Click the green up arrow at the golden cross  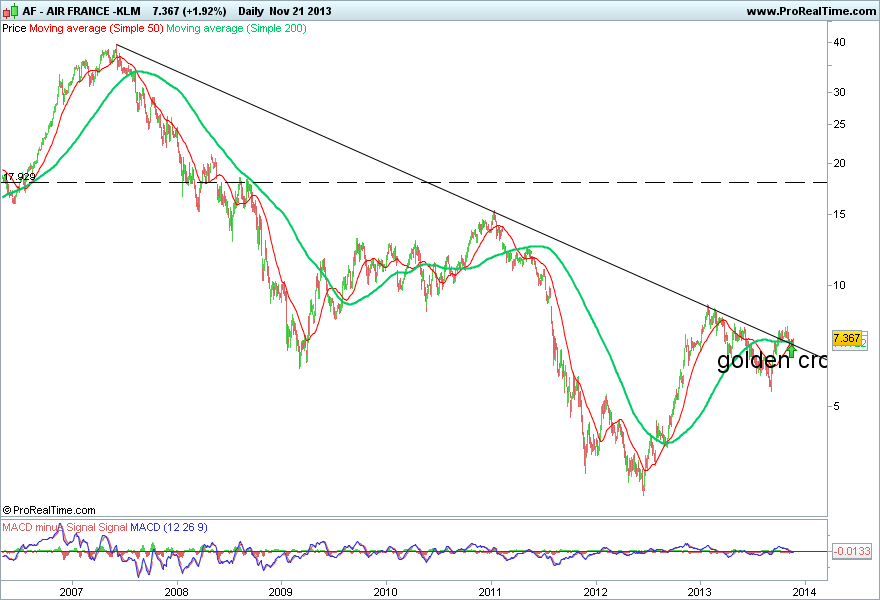coord(791,350)
